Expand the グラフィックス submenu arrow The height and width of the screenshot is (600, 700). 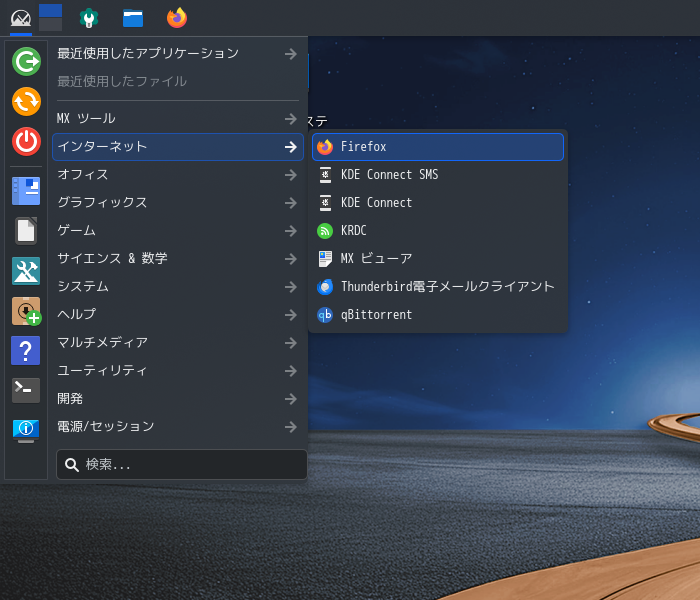(x=291, y=203)
